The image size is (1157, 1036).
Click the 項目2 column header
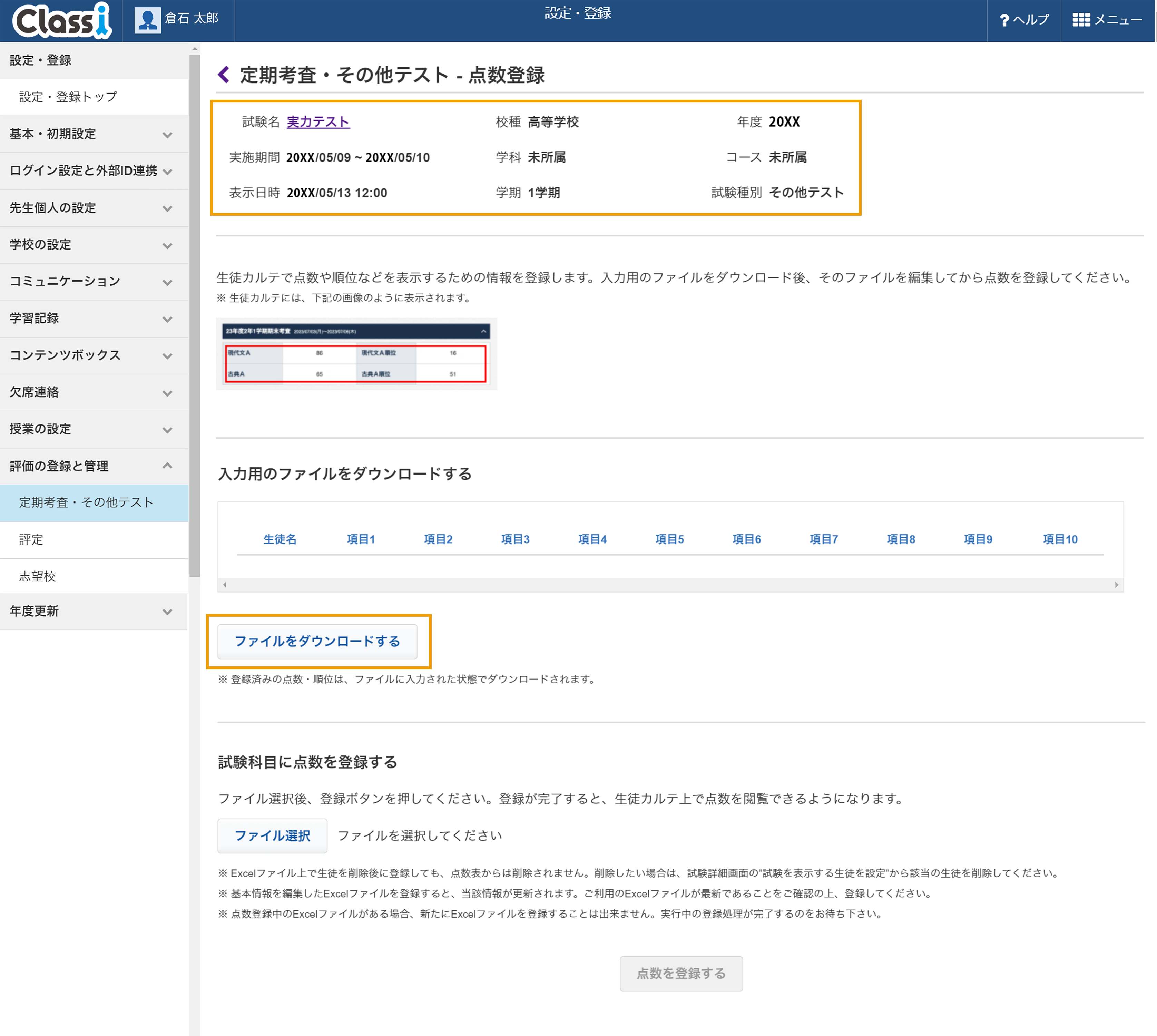[438, 539]
